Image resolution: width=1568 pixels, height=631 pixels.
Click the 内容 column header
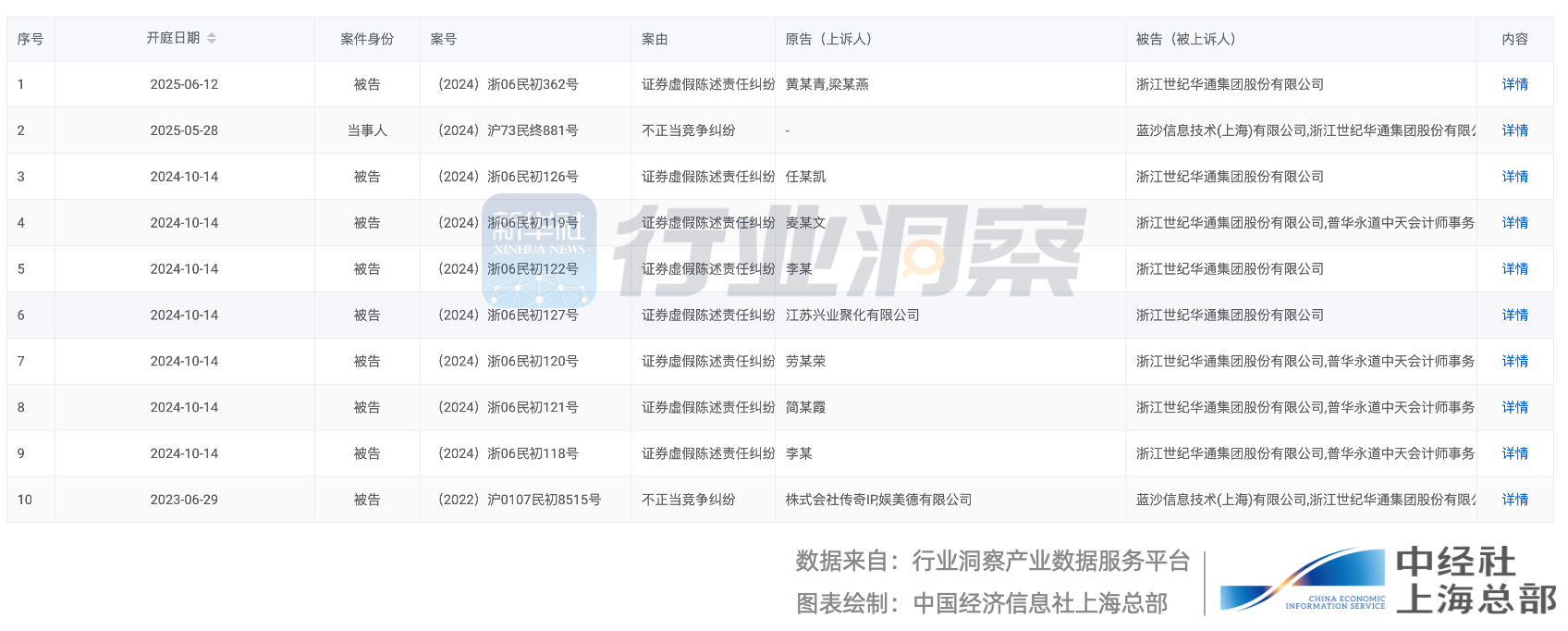(x=1514, y=39)
